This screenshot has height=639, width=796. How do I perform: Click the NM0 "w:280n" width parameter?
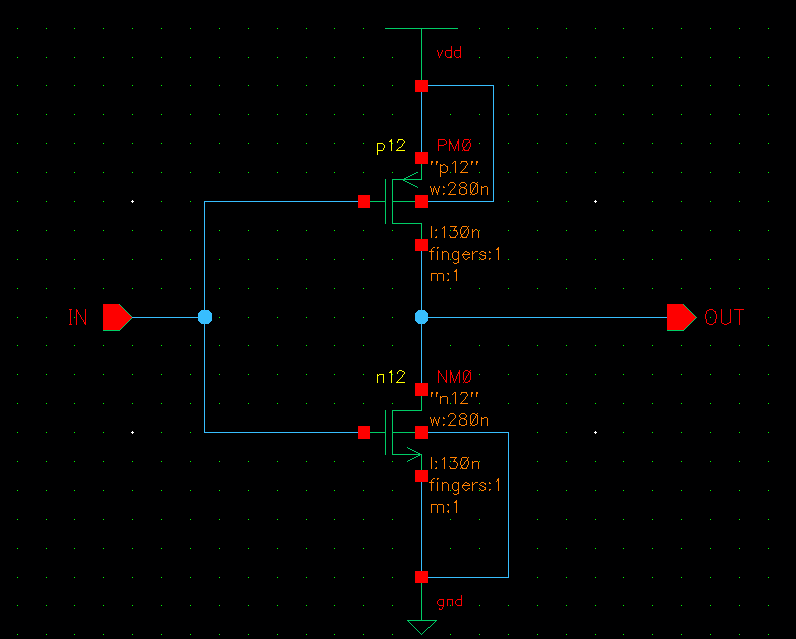click(x=459, y=420)
